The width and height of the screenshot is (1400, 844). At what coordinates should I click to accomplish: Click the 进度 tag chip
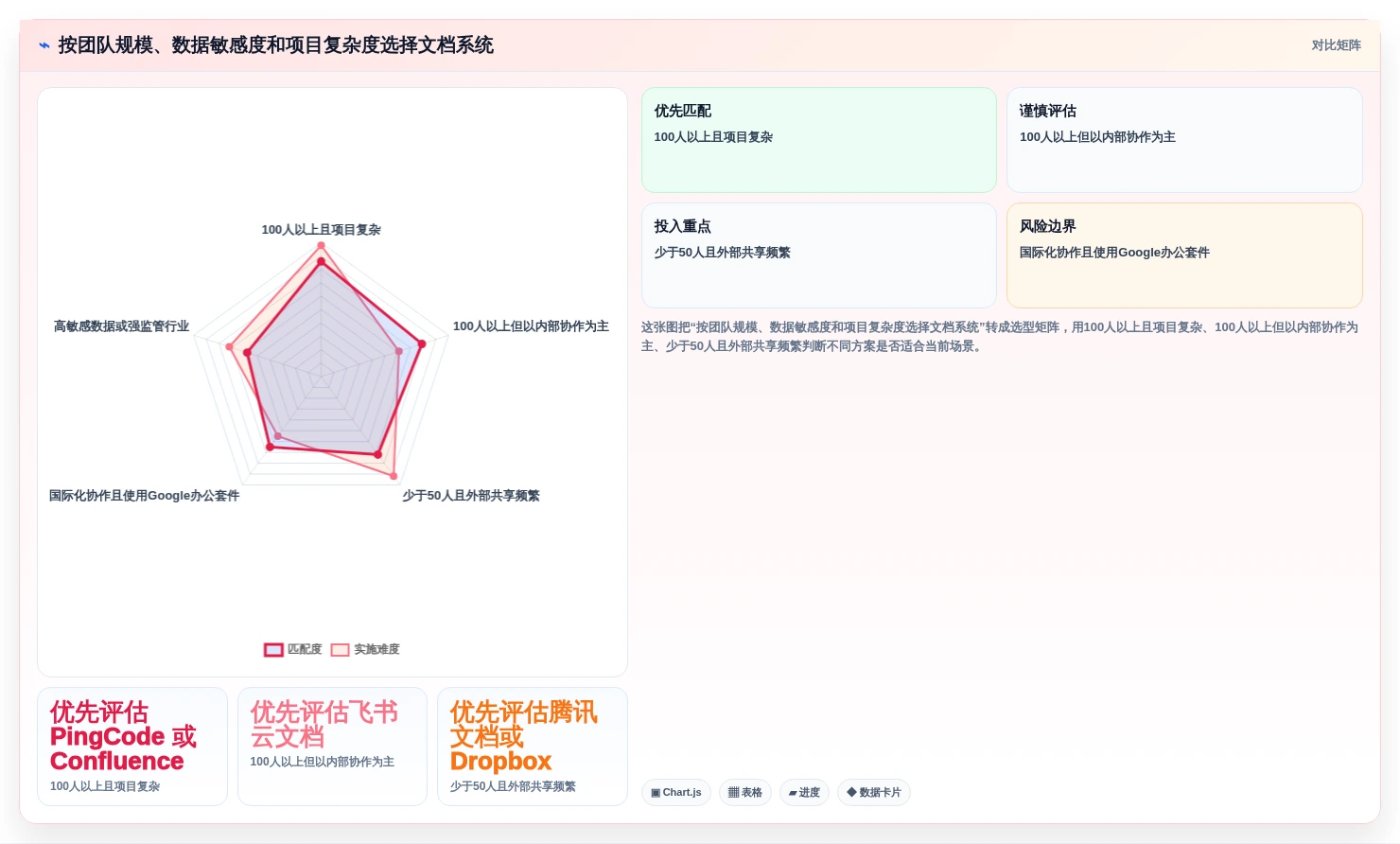pos(804,792)
